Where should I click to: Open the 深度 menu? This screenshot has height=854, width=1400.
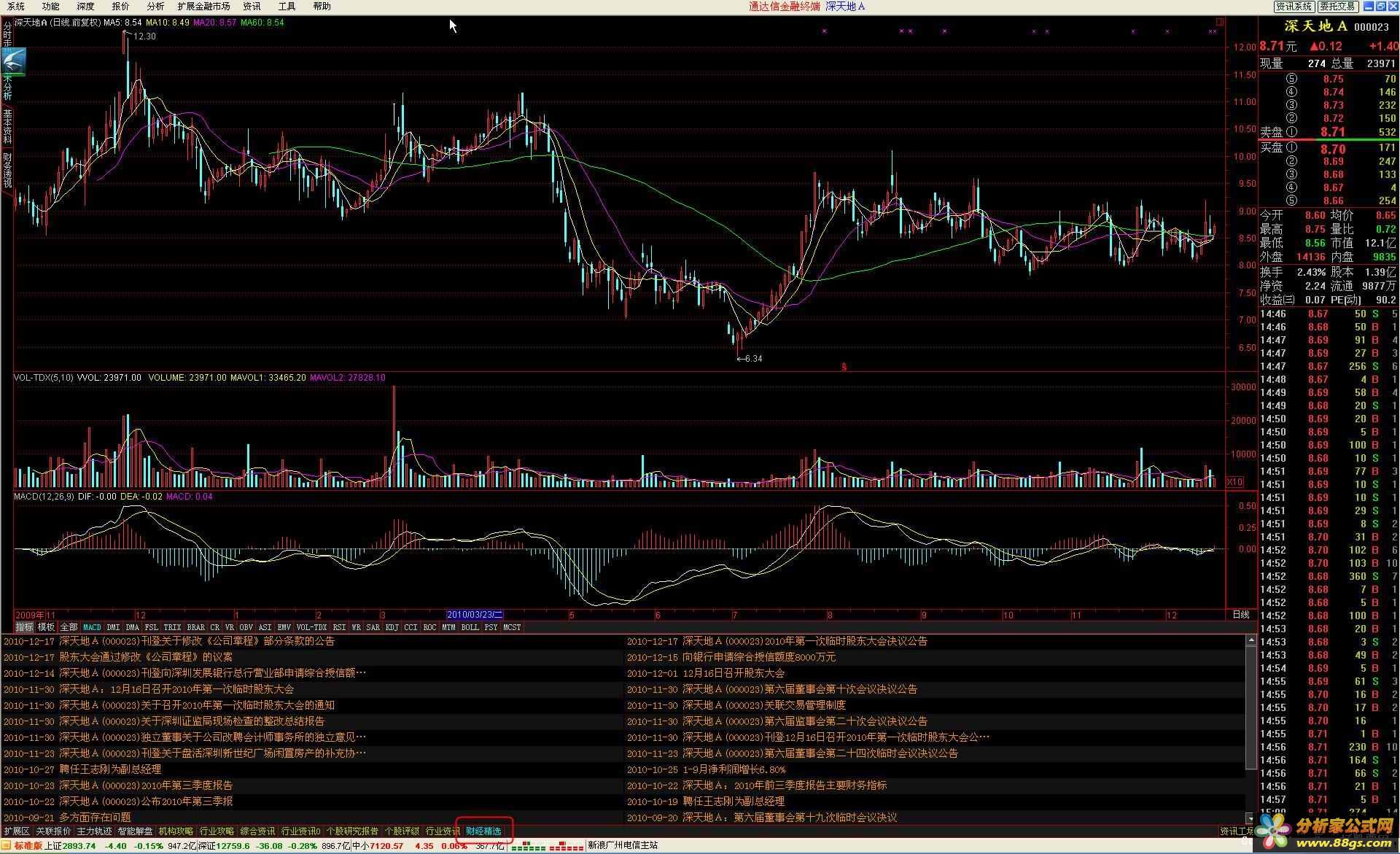point(85,6)
